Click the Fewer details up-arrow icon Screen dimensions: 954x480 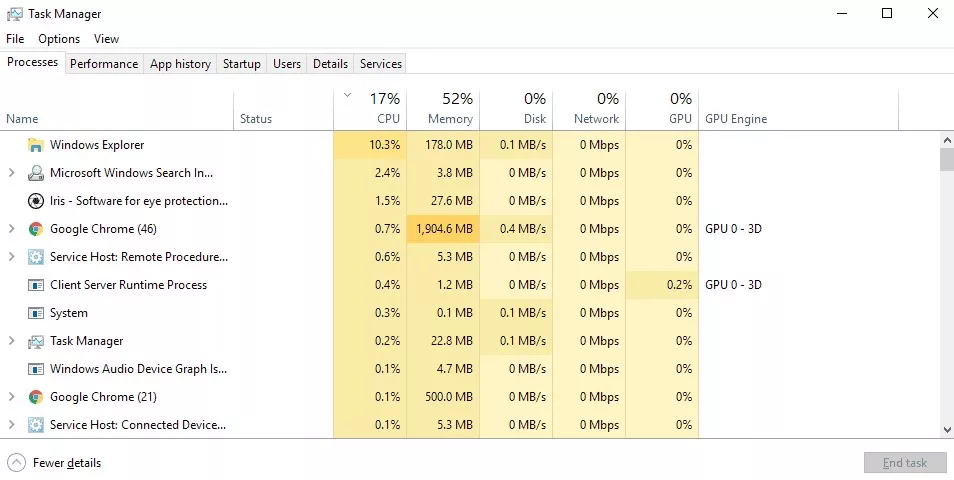click(16, 463)
